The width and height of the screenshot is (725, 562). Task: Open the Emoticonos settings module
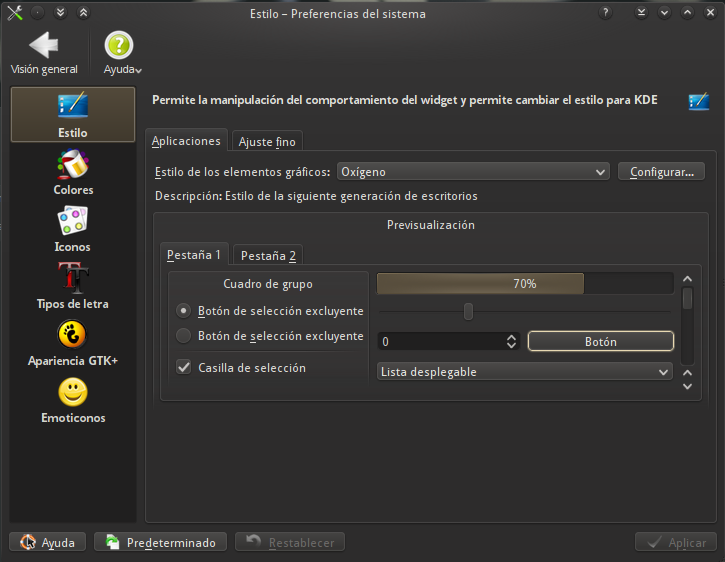(x=73, y=401)
